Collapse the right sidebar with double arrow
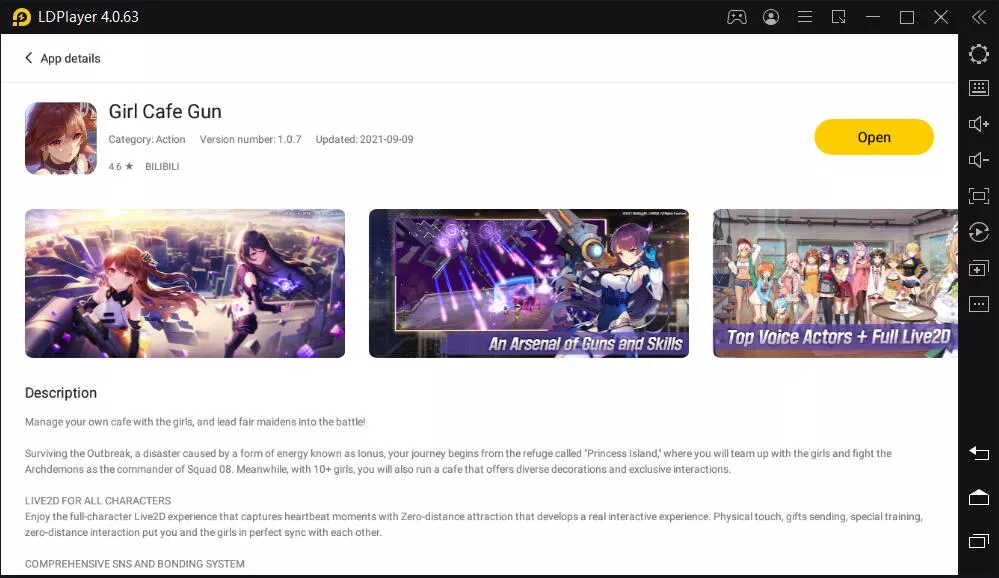 pyautogui.click(x=979, y=17)
